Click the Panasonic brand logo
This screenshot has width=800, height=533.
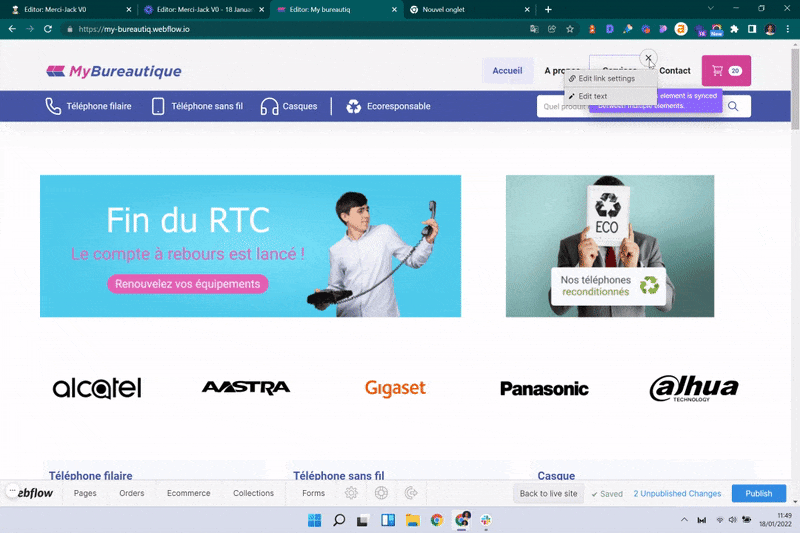(x=544, y=389)
